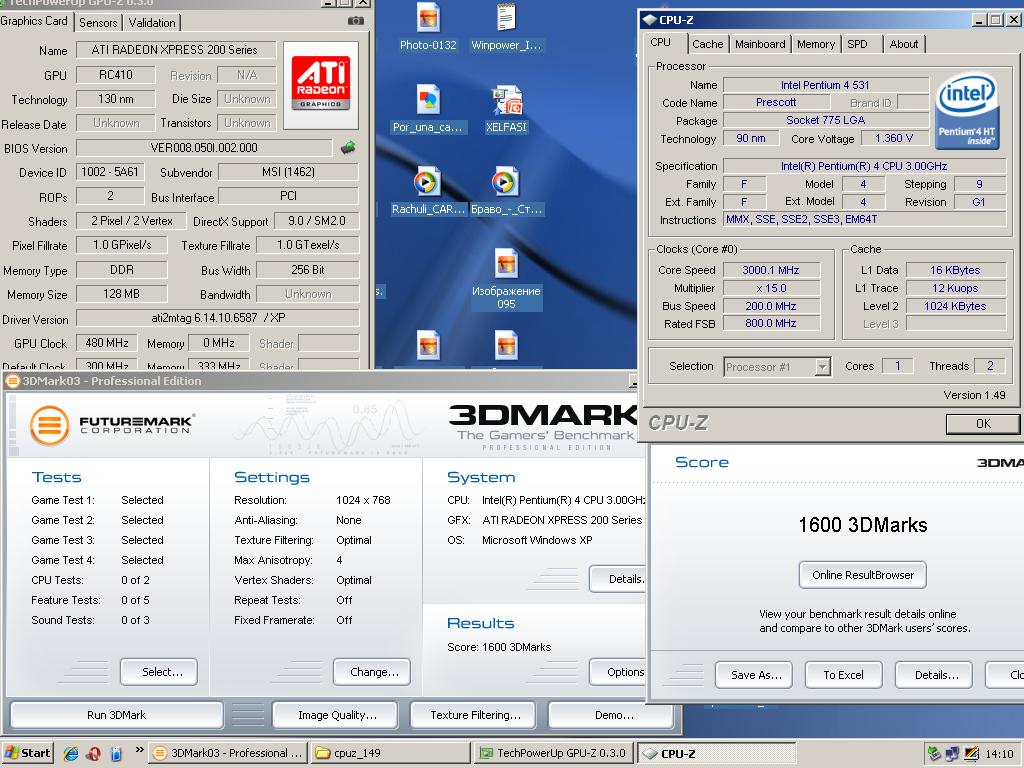Click the Windows Start button
This screenshot has height=768, width=1024.
[x=27, y=753]
